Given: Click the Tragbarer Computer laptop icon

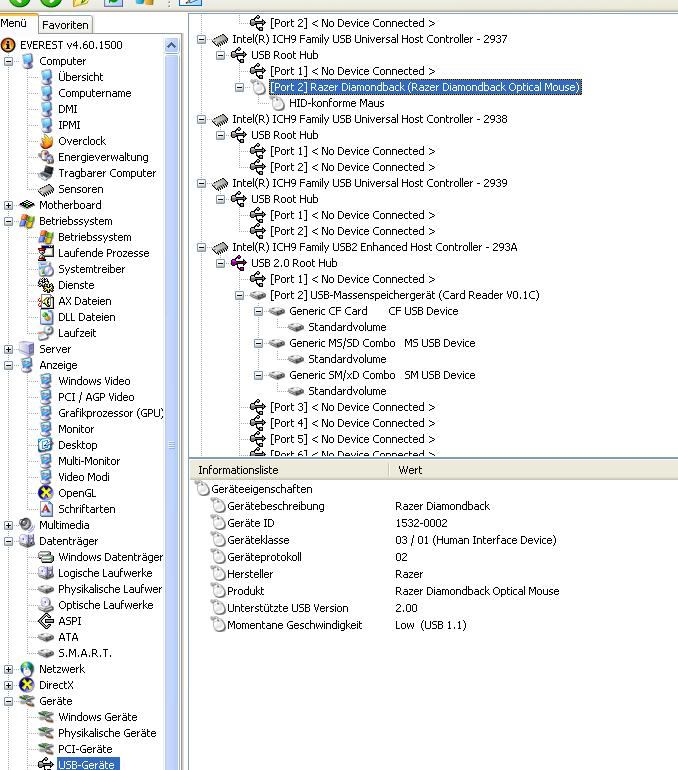Looking at the screenshot, I should (x=46, y=173).
